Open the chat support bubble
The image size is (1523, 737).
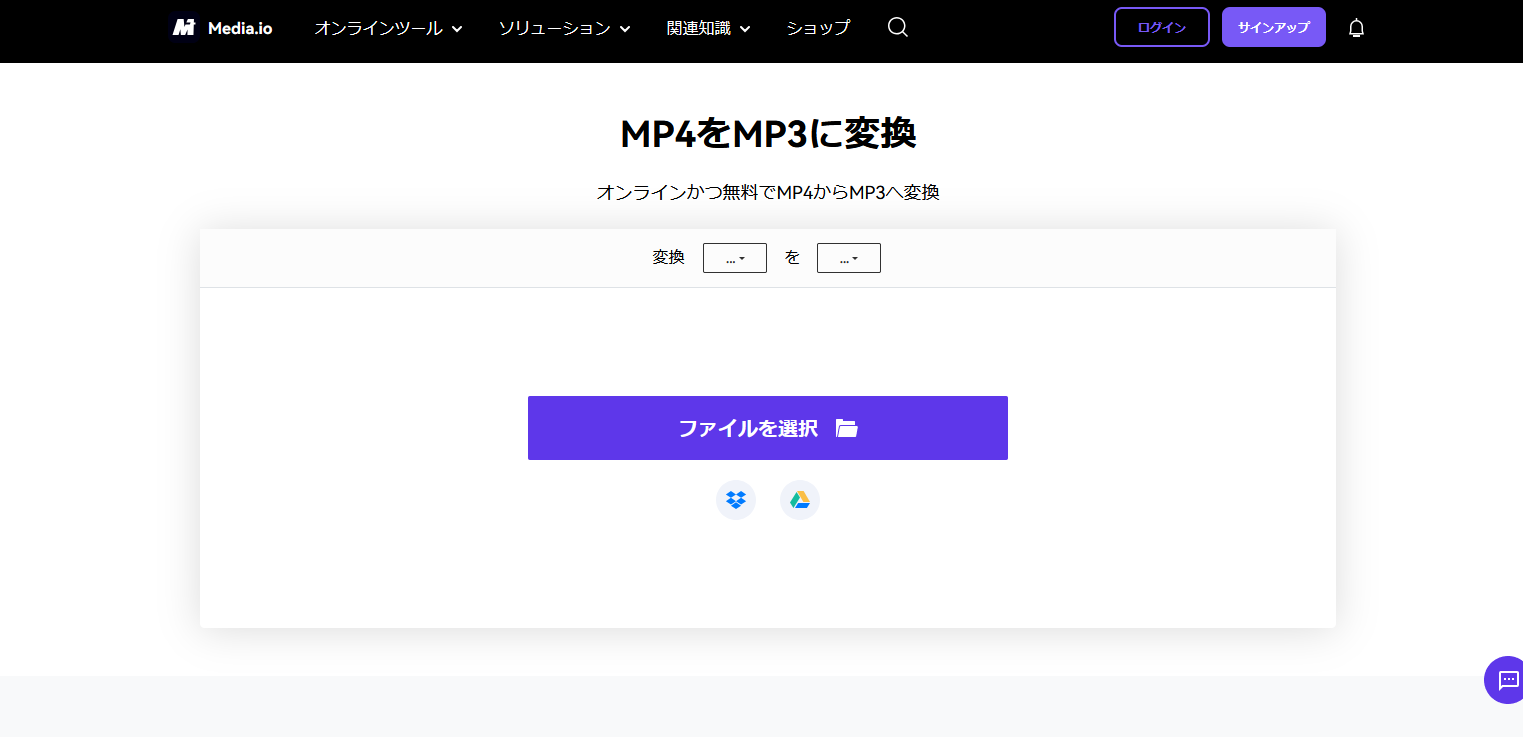[1505, 680]
